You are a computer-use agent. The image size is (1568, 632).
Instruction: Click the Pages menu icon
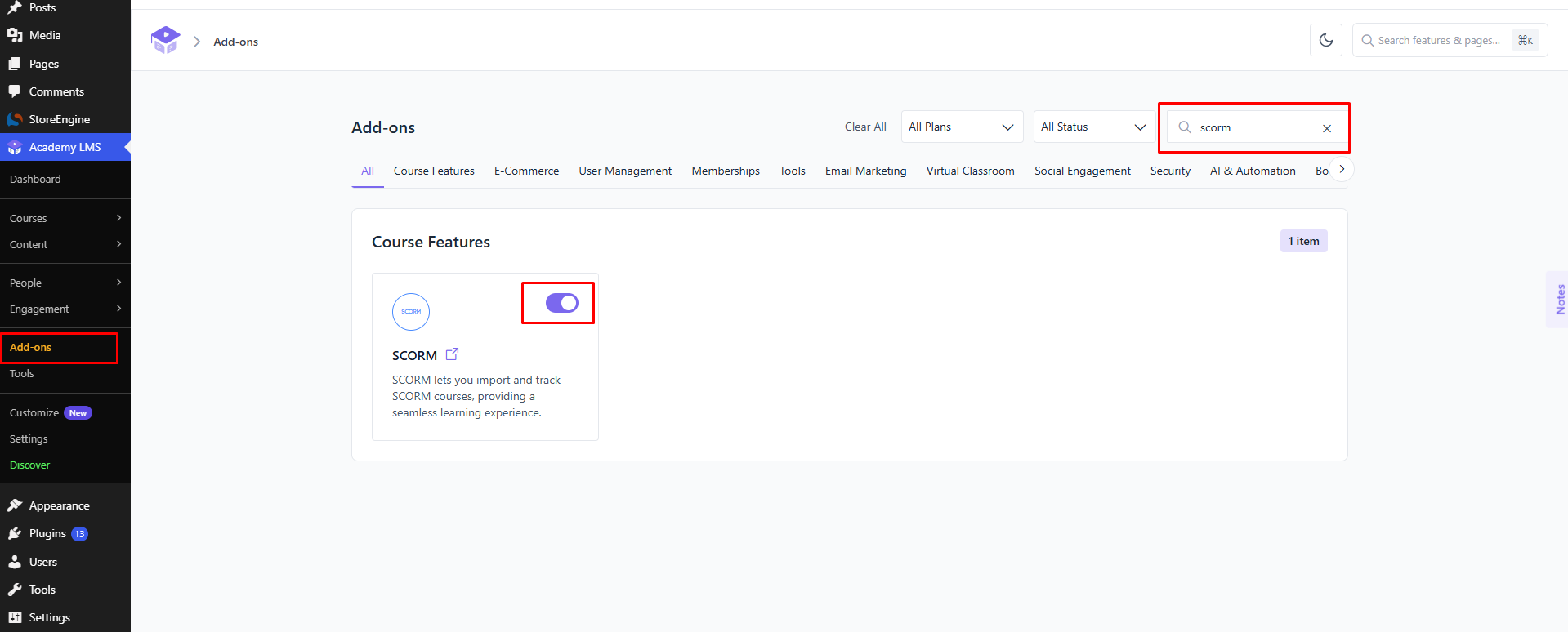click(15, 64)
